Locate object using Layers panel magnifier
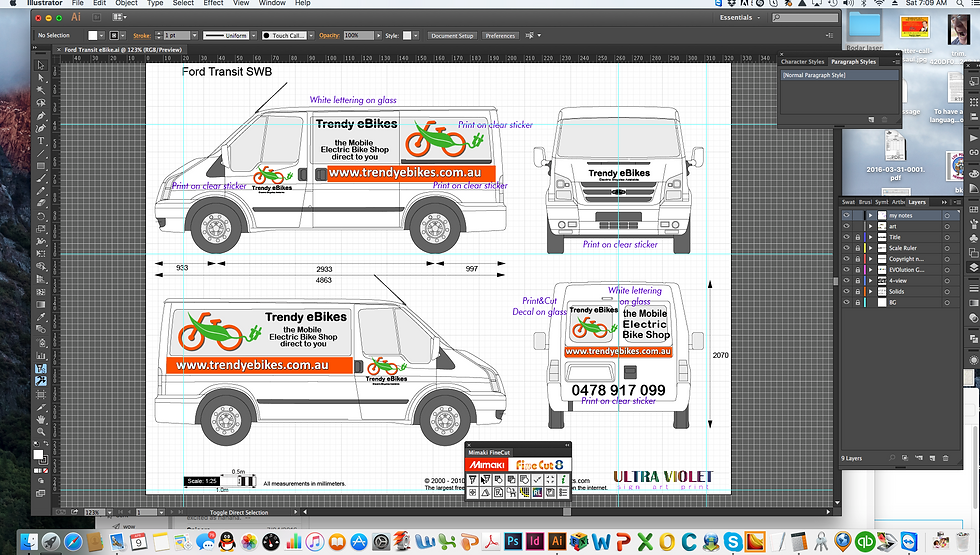 coord(892,458)
